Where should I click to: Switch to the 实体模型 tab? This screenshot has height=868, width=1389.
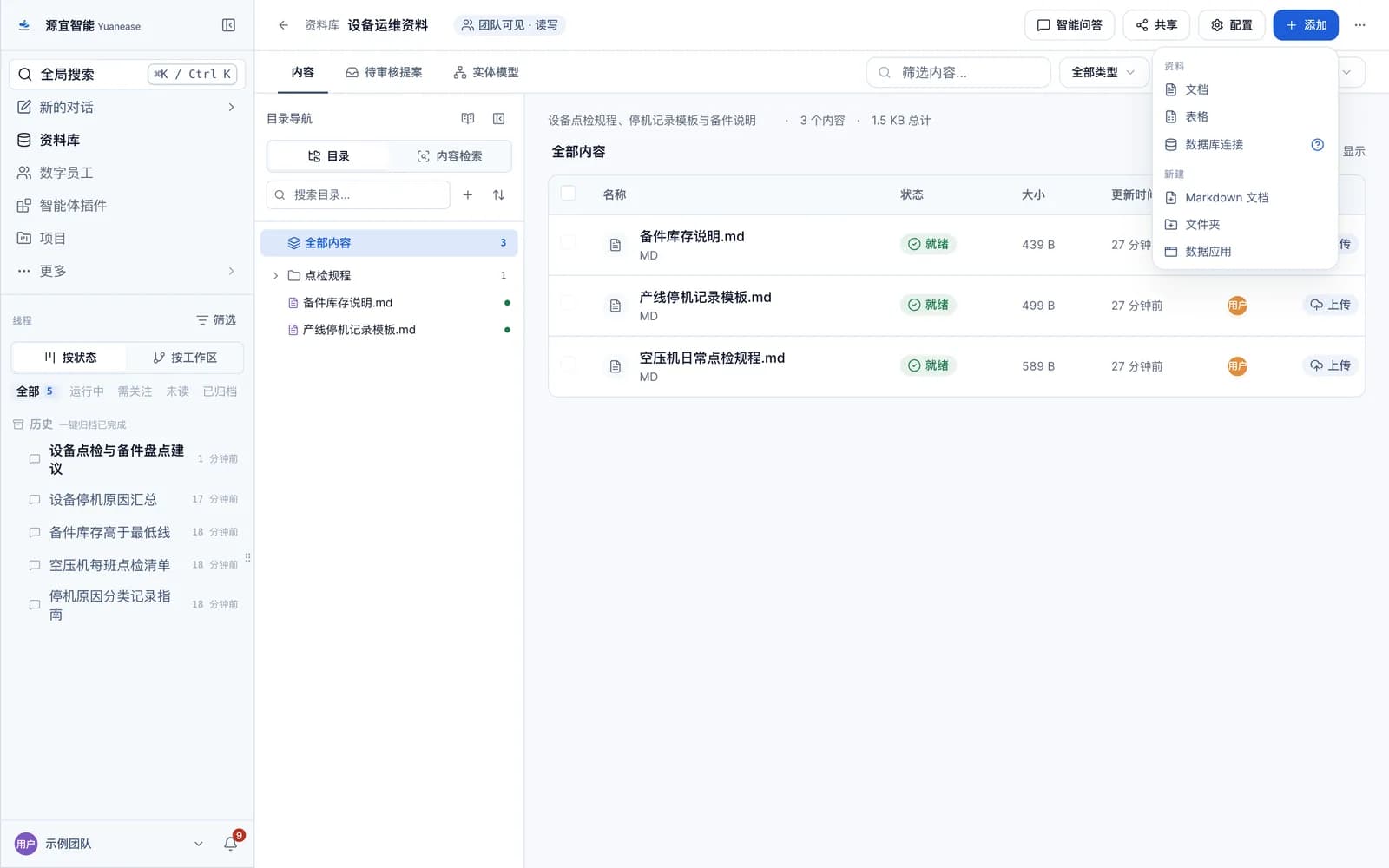point(486,72)
